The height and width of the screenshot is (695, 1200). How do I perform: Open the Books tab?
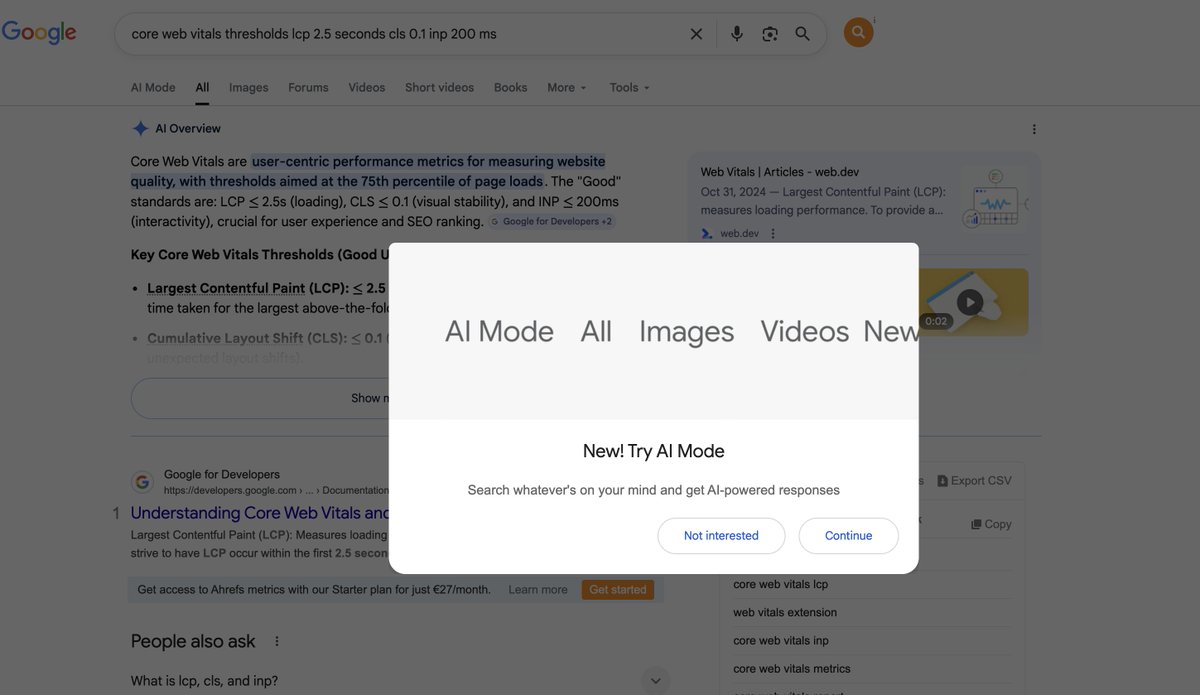[x=511, y=88]
